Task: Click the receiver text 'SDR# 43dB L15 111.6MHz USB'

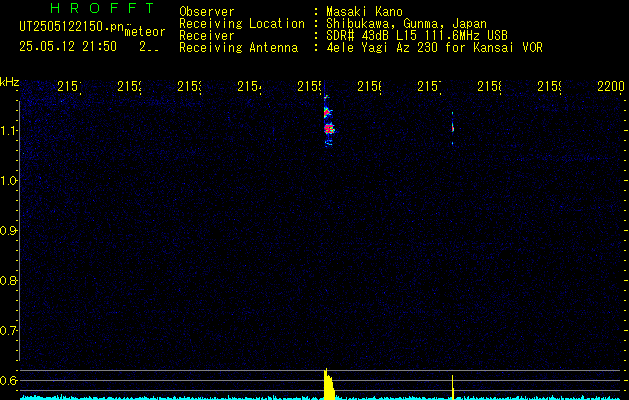Action: [417, 36]
